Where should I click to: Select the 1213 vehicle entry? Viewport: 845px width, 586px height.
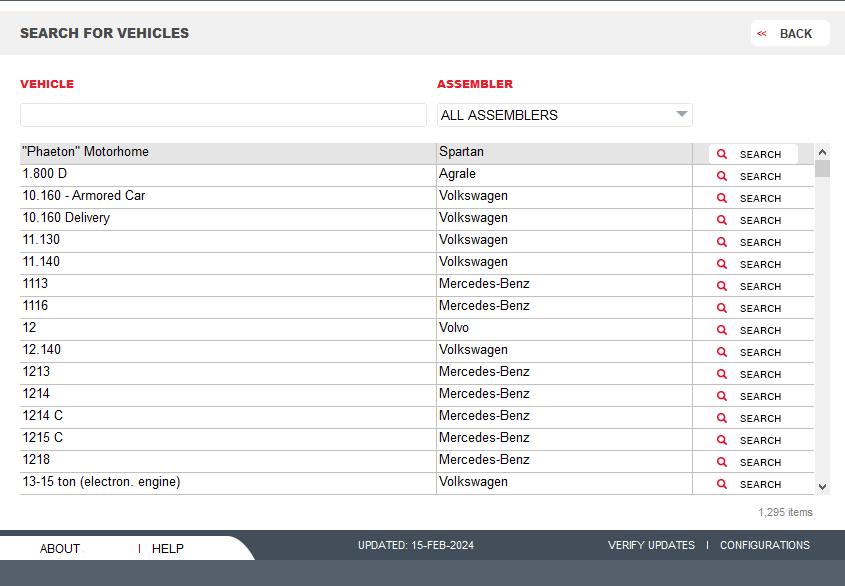pos(36,372)
